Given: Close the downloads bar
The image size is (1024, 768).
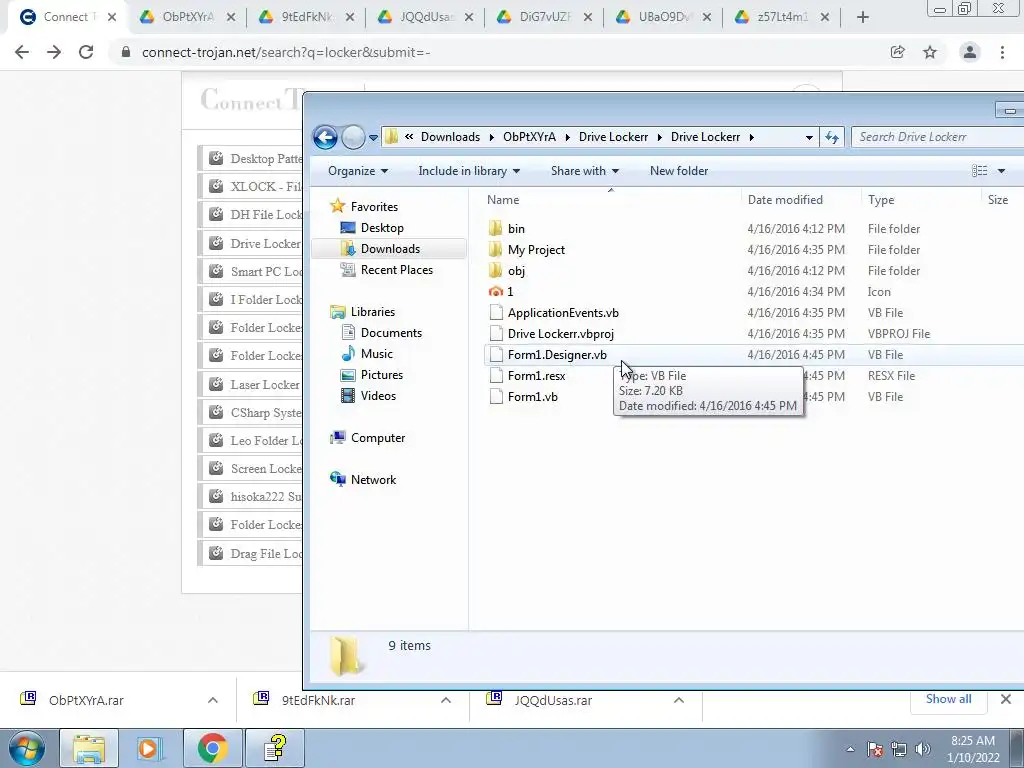Looking at the screenshot, I should coord(1006,699).
